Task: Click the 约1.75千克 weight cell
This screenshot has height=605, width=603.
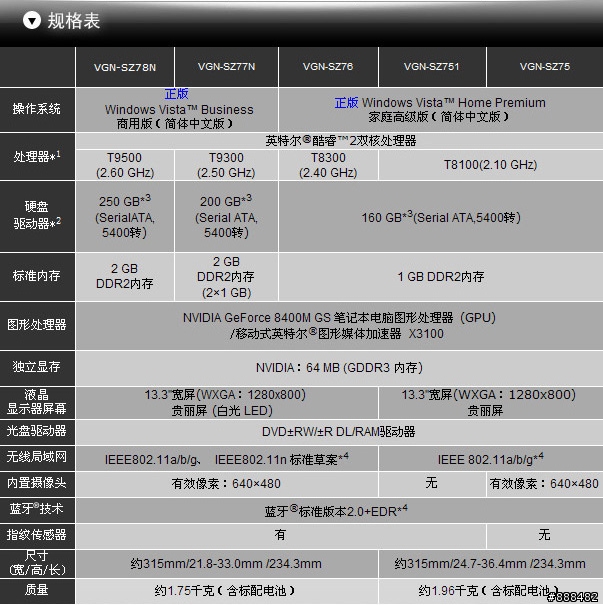Action: tap(227, 591)
